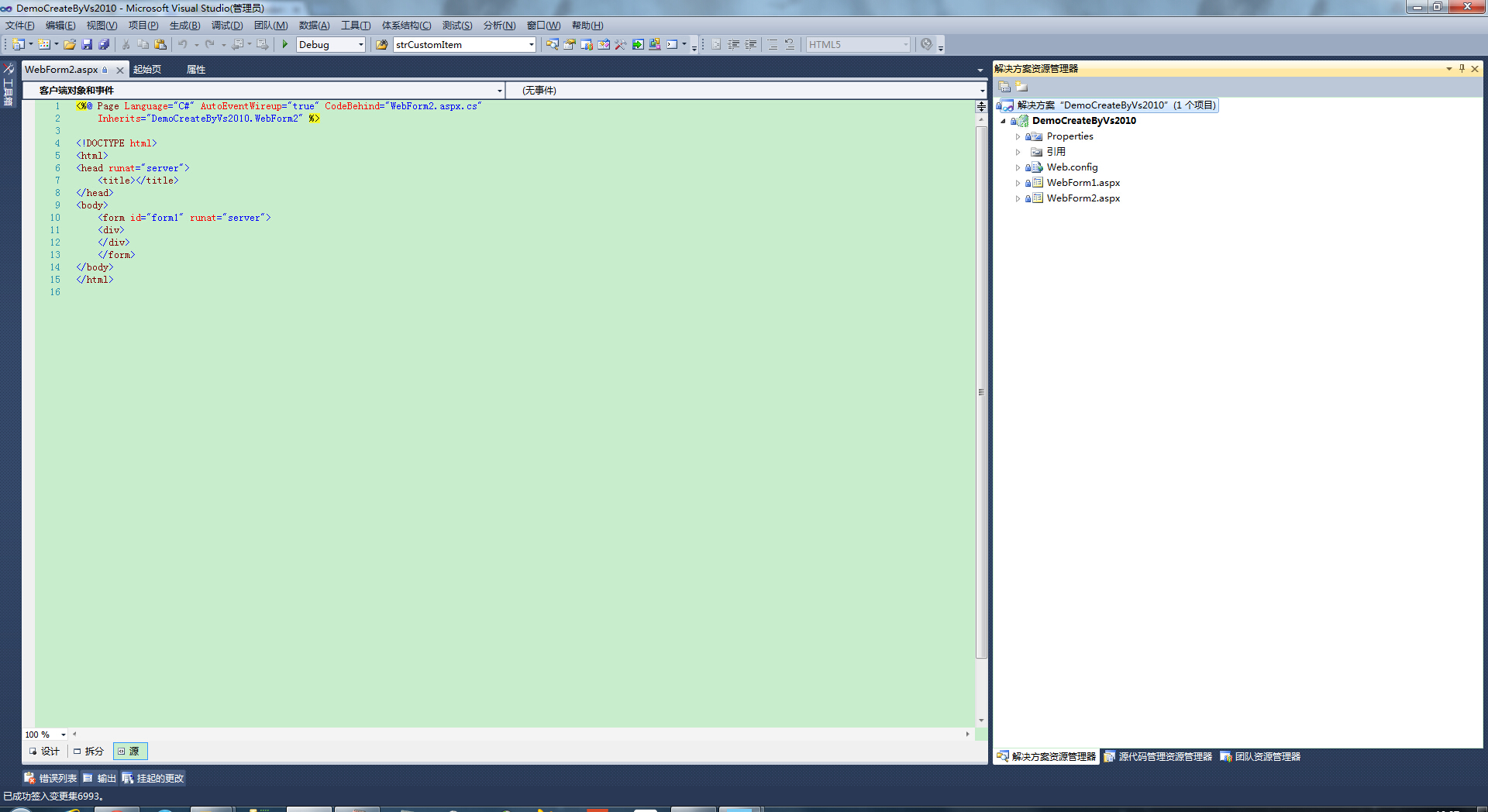Open the Properties Window toolbar icon
This screenshot has height=812, width=1488.
pyautogui.click(x=569, y=44)
